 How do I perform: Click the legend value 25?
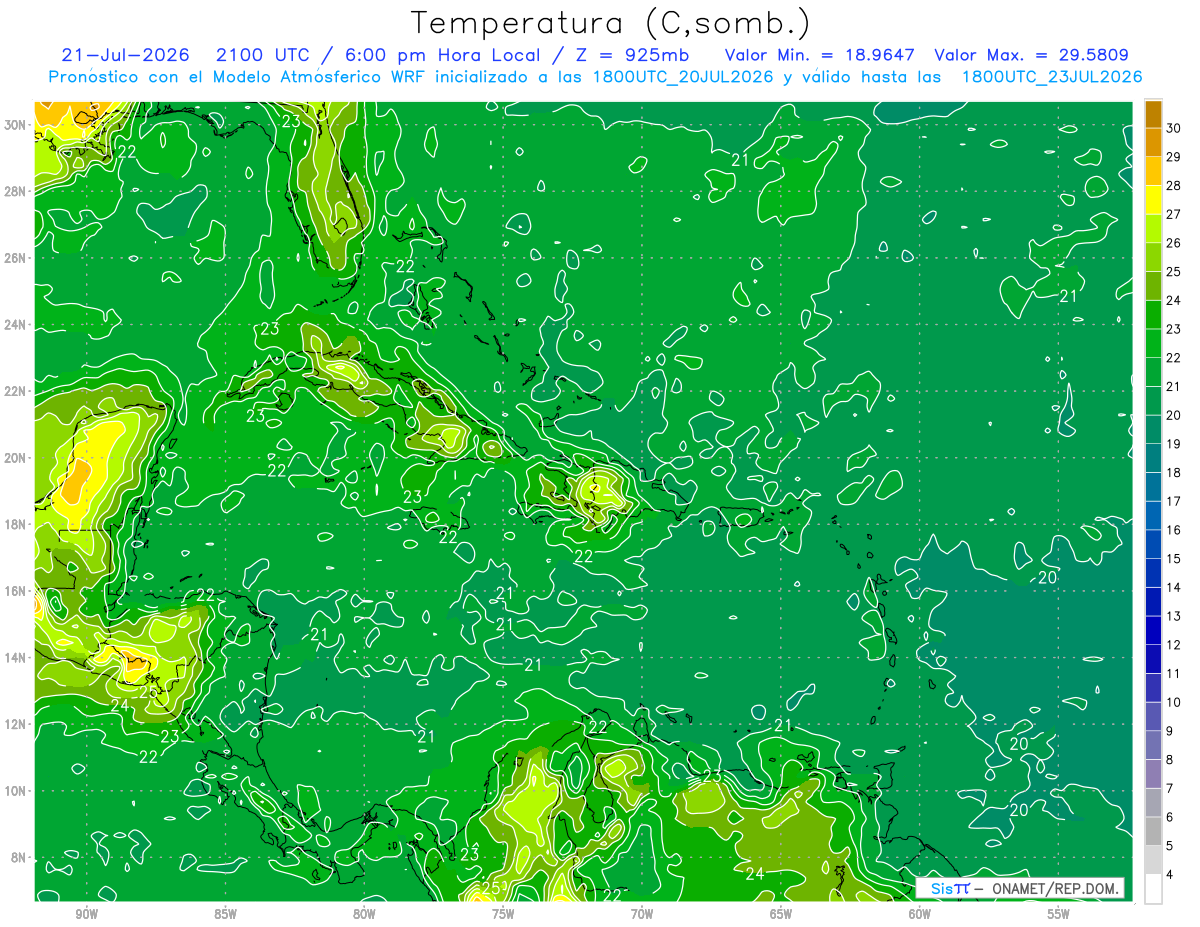coord(1174,271)
